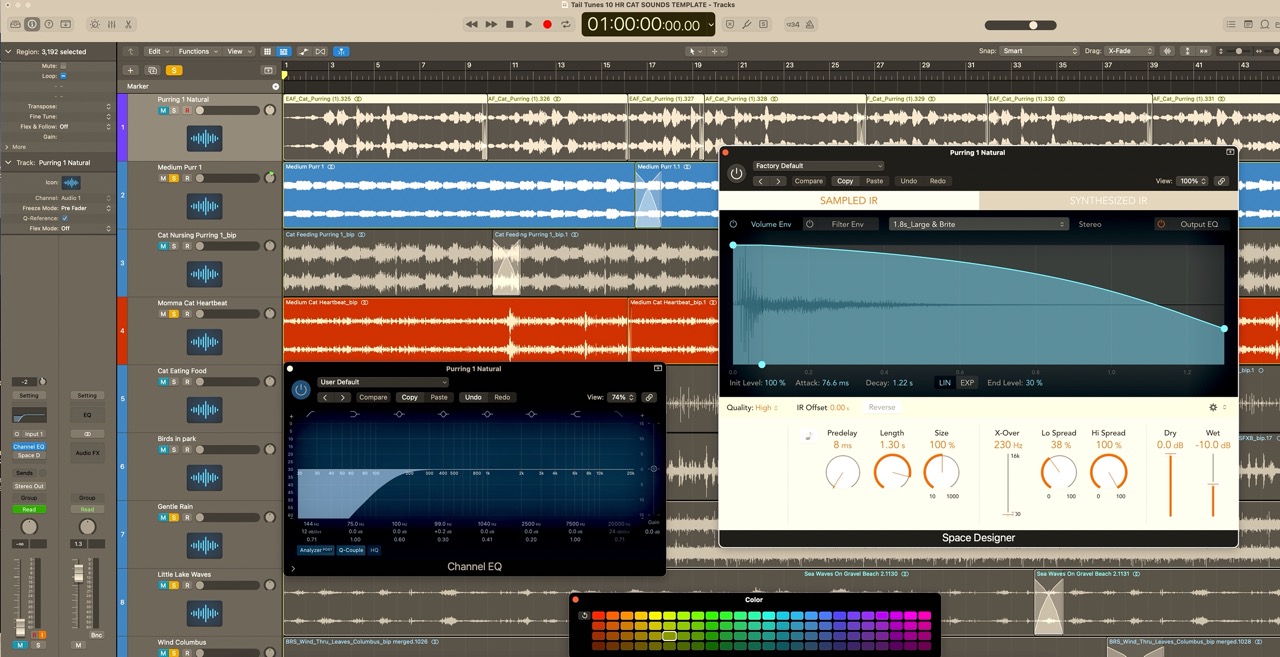The height and width of the screenshot is (657, 1280).
Task: Collapse the Track Purring 1 Natural disclosure triangle
Action: tap(8, 162)
